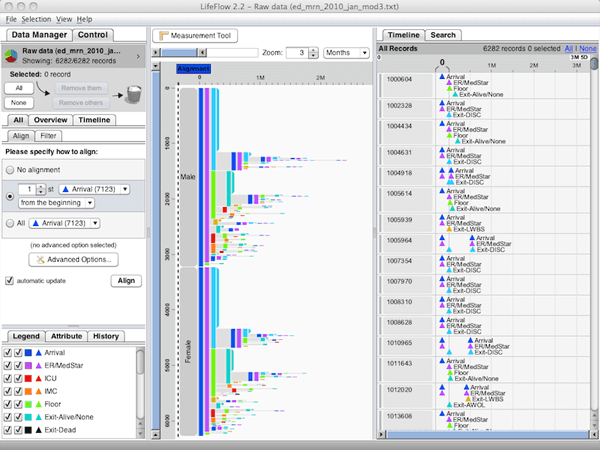Click the timeline horizontal scrollbar right arrow

click(594, 434)
